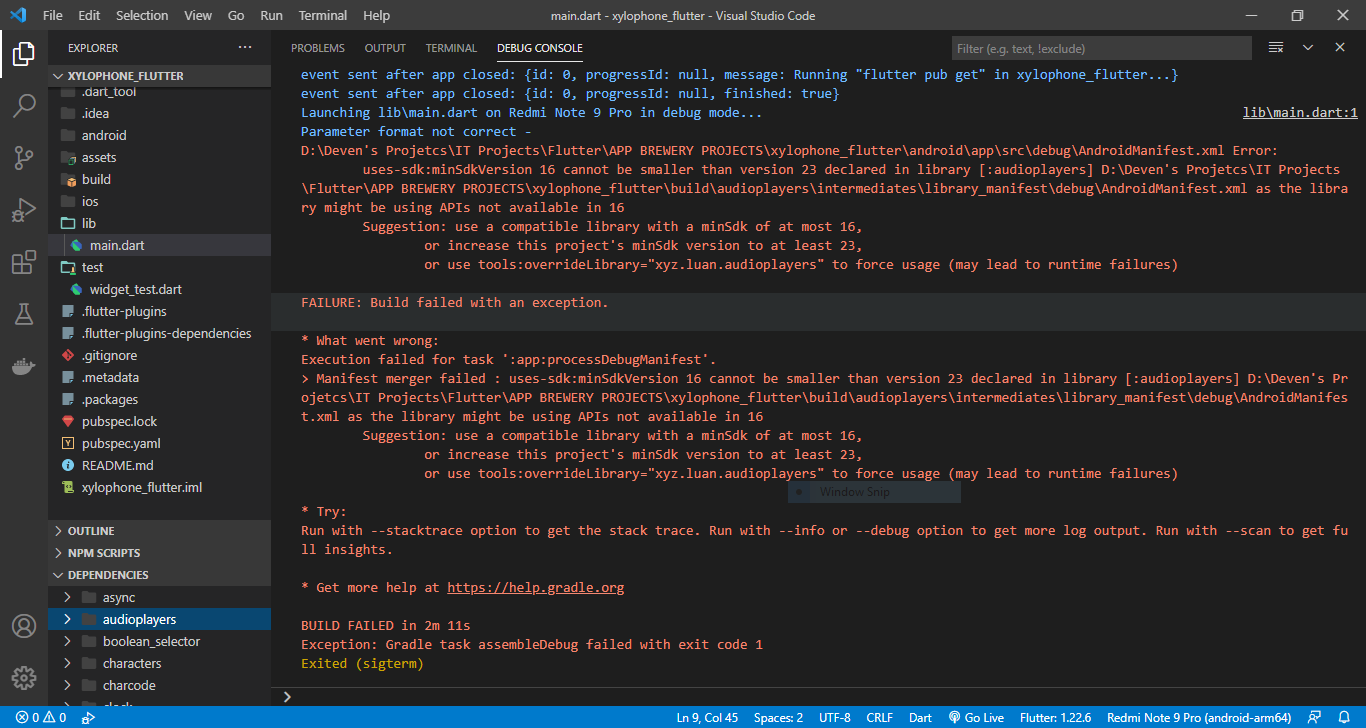Image resolution: width=1366 pixels, height=728 pixels.
Task: Open xylophone_flutter.iml file
Action: click(x=160, y=488)
